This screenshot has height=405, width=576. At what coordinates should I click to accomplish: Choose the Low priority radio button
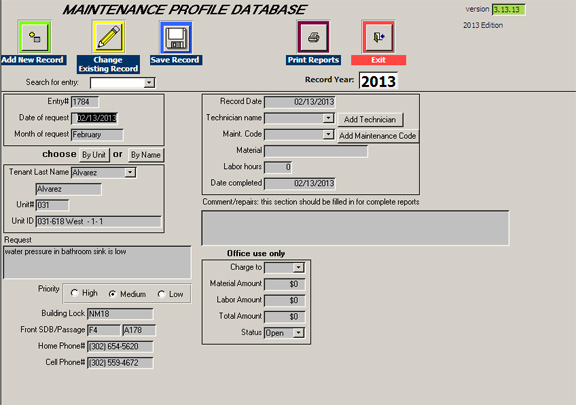pos(161,294)
